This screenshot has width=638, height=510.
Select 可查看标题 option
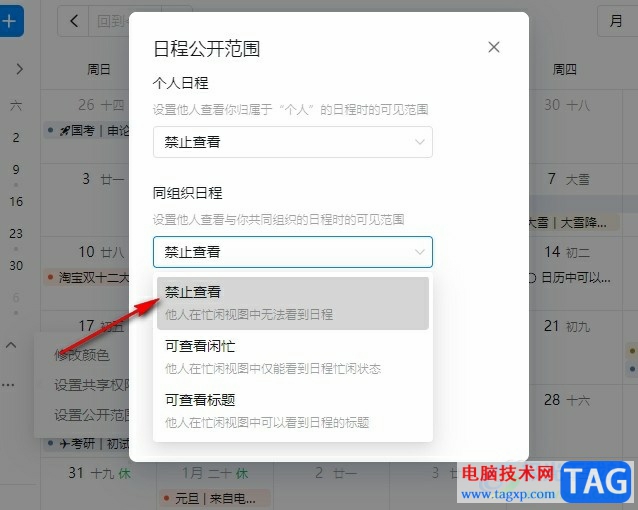(293, 411)
